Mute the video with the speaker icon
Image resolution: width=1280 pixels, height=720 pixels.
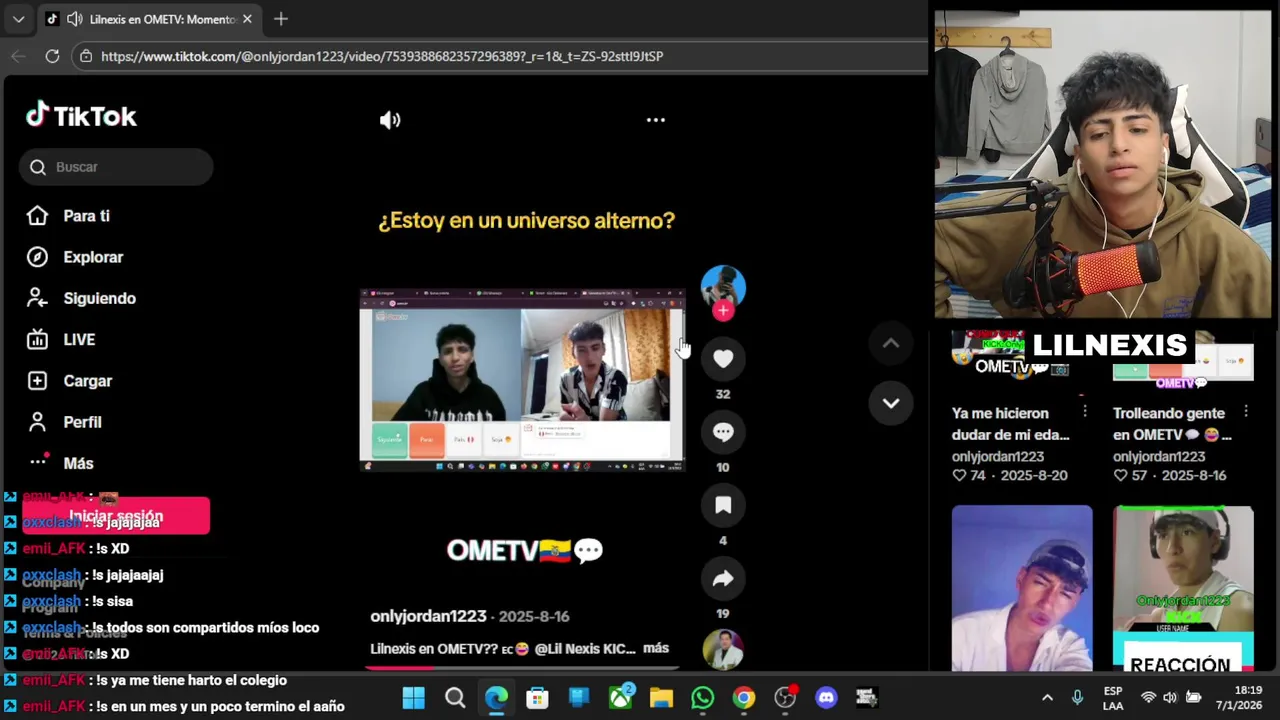(390, 120)
